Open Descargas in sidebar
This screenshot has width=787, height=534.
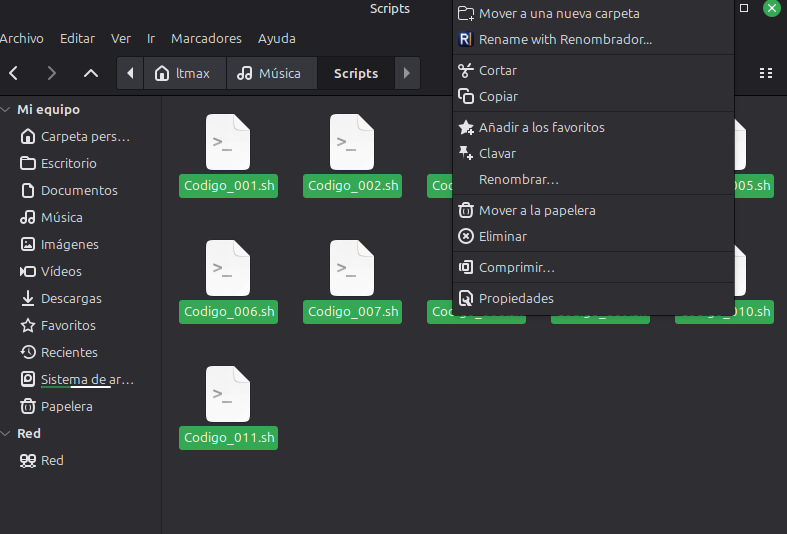[80, 299]
